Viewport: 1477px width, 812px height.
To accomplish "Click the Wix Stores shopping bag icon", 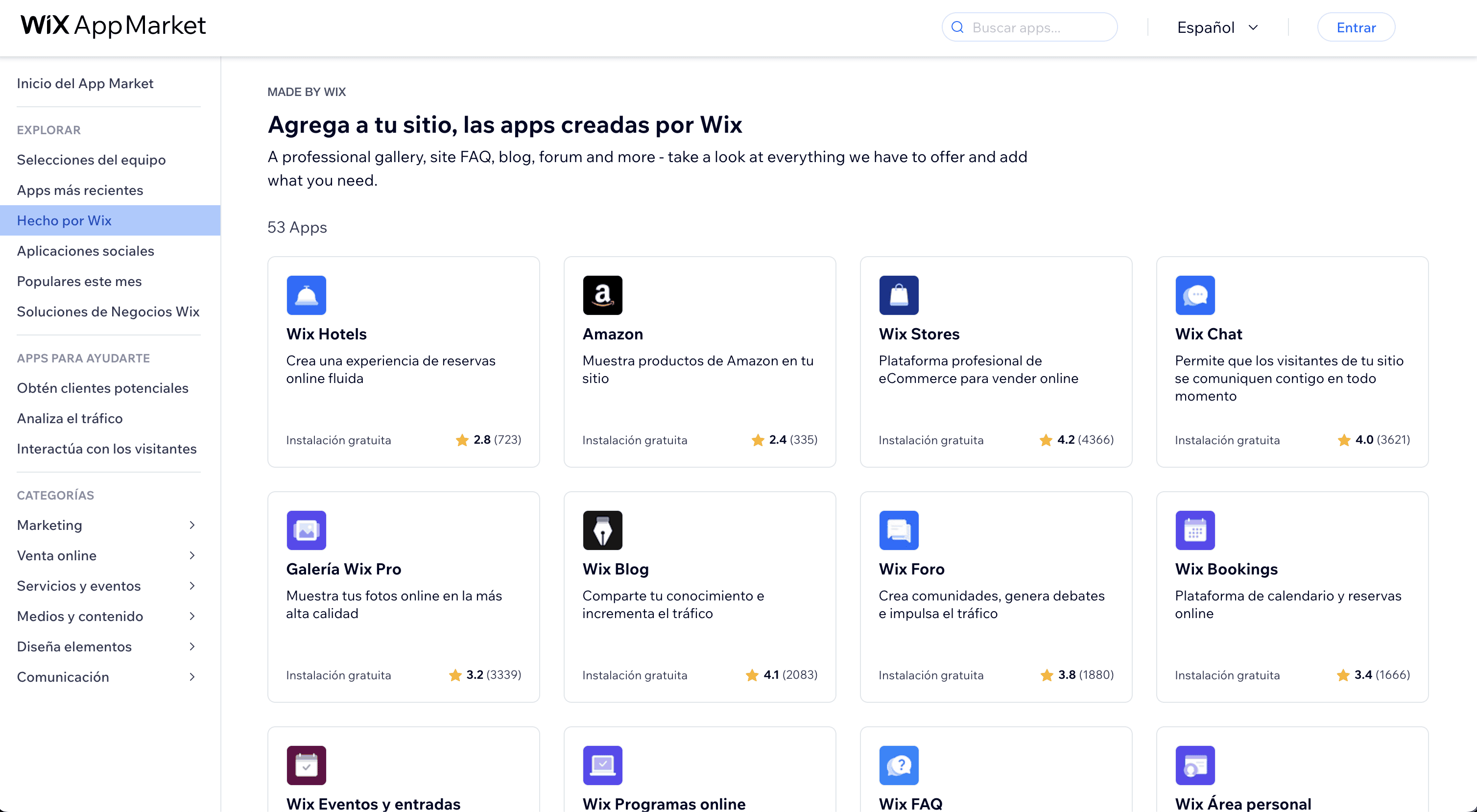I will 899,295.
